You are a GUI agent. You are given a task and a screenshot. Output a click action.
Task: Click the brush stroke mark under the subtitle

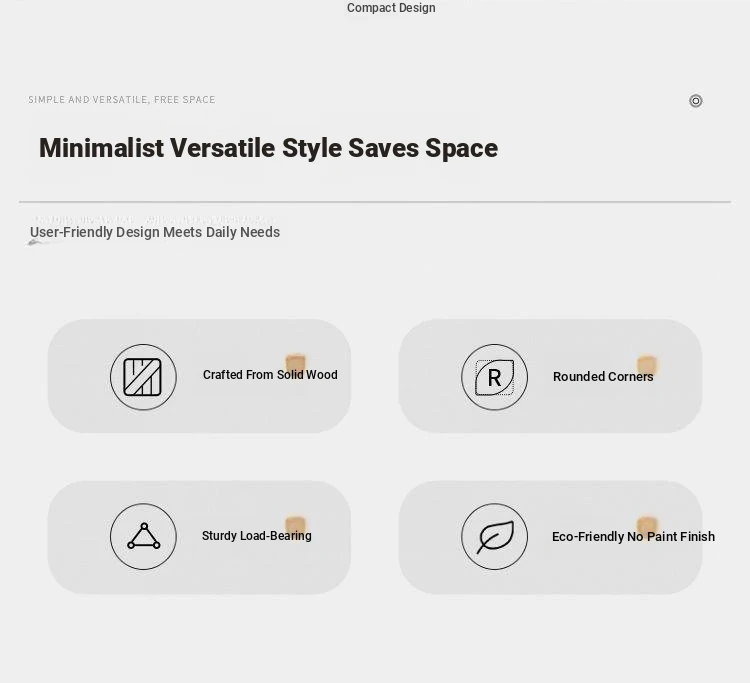(45, 242)
